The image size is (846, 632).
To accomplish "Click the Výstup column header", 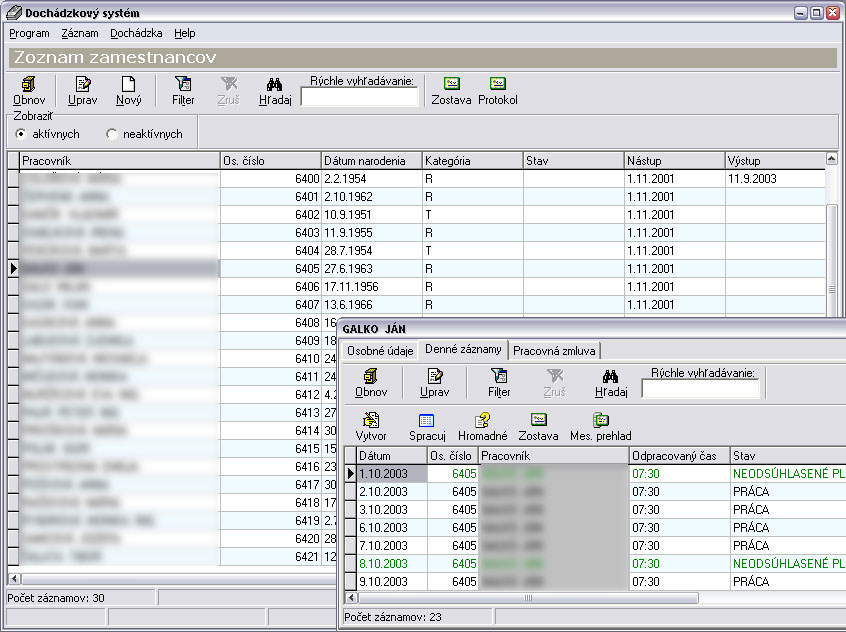I will (775, 161).
